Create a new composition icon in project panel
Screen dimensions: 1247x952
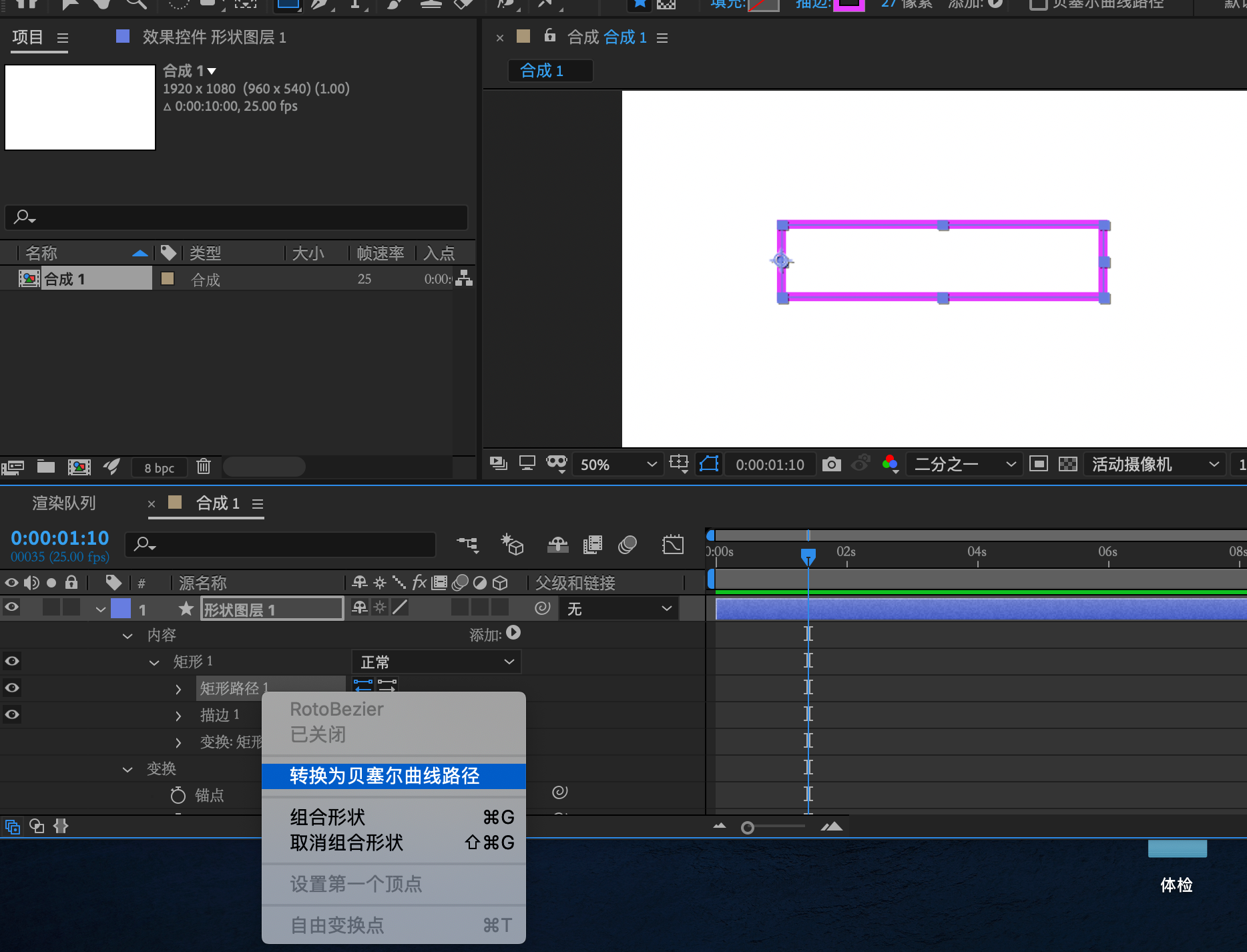click(79, 467)
